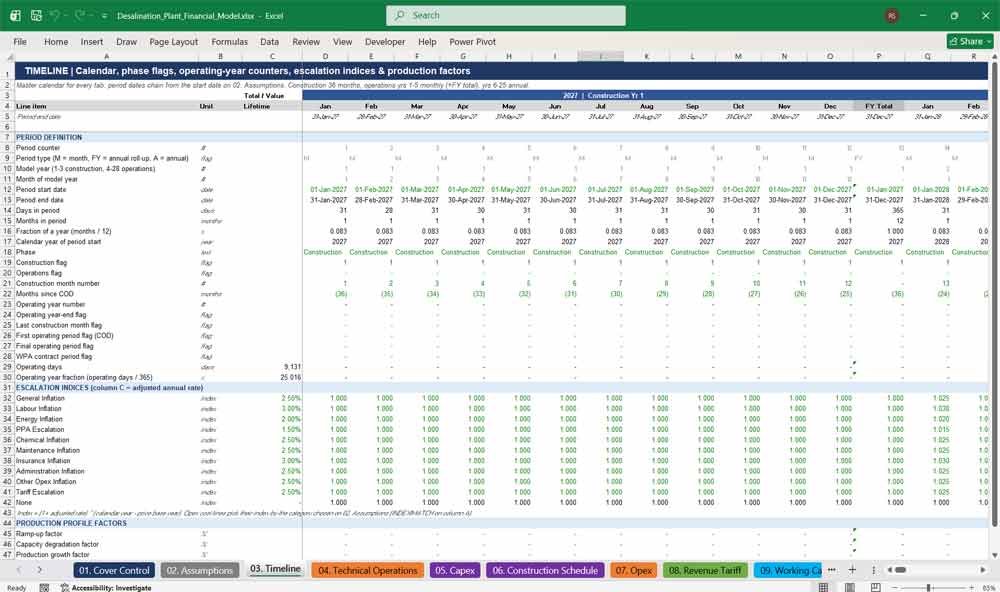Screen dimensions: 1000x592
Task: Click into the Search box
Action: (506, 15)
